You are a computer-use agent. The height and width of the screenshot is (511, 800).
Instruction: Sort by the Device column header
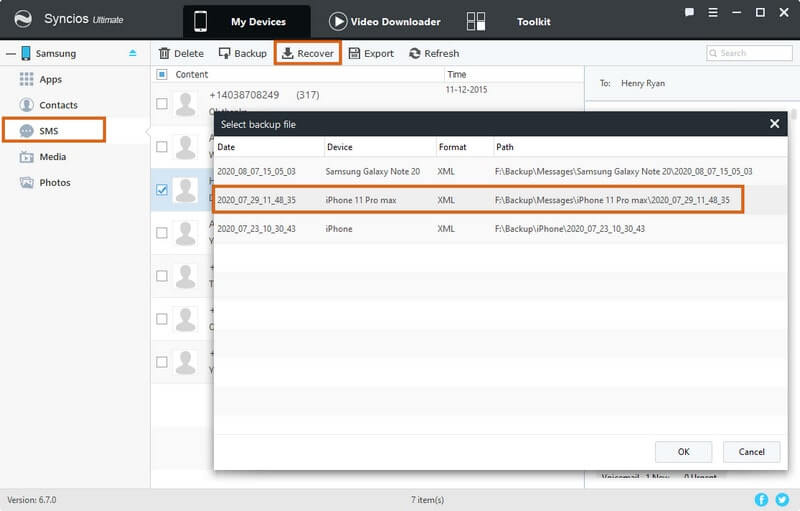click(339, 147)
